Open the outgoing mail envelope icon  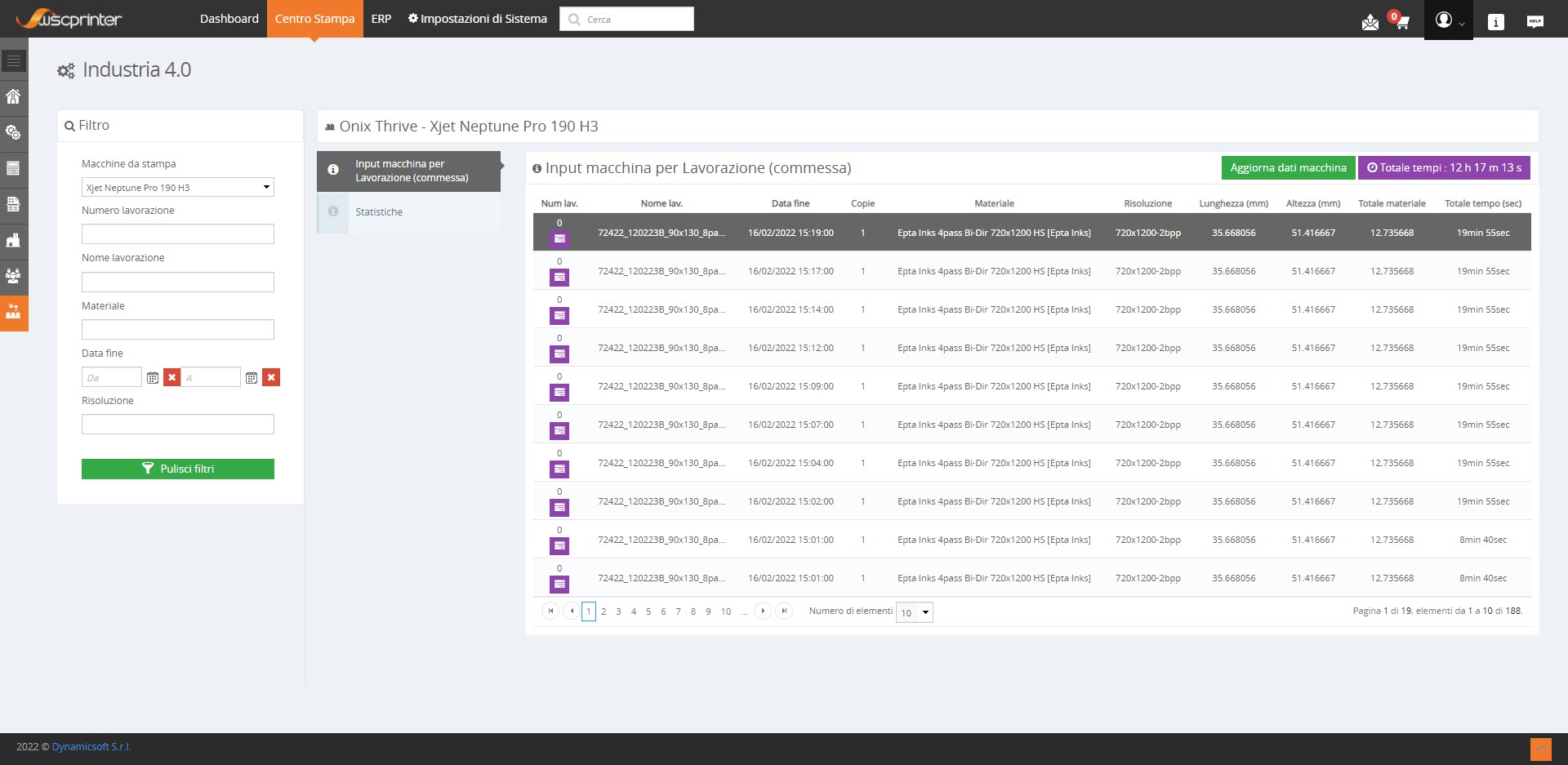1370,23
